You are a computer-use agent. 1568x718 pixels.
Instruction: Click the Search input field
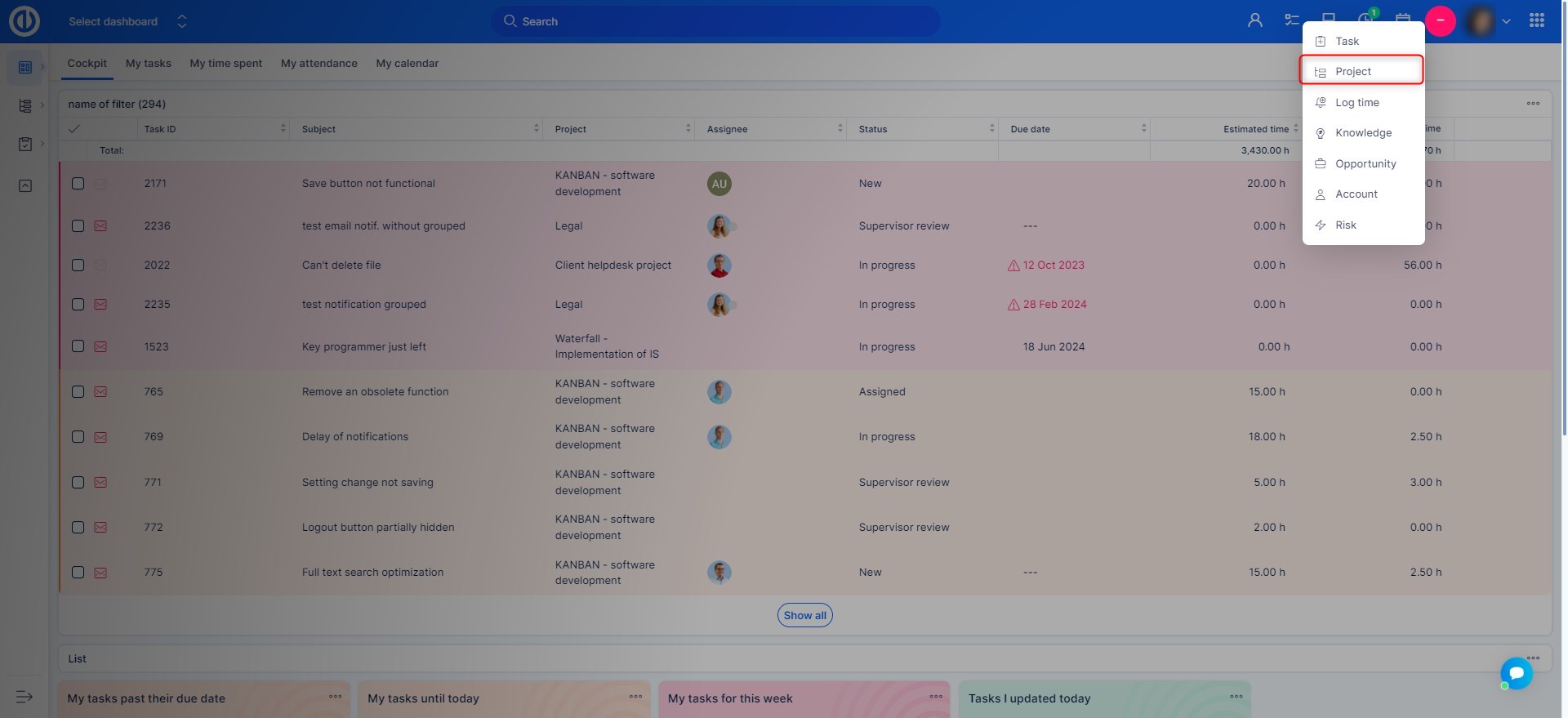[x=715, y=21]
